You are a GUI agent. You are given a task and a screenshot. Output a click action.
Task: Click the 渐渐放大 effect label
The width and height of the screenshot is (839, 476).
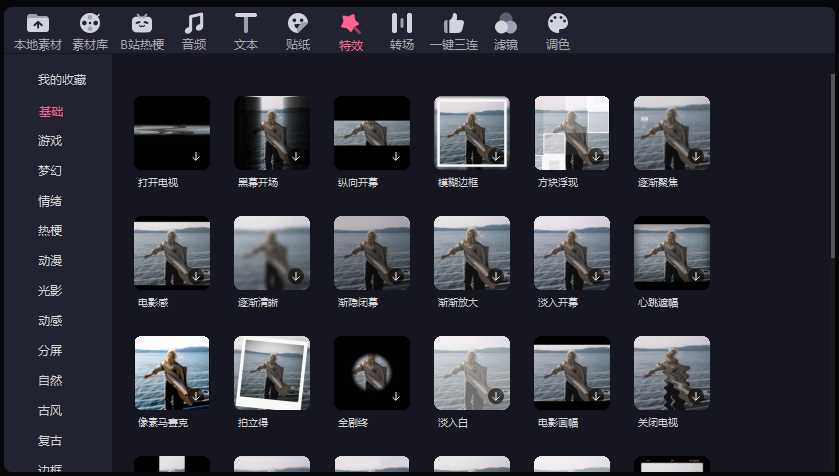click(x=458, y=303)
